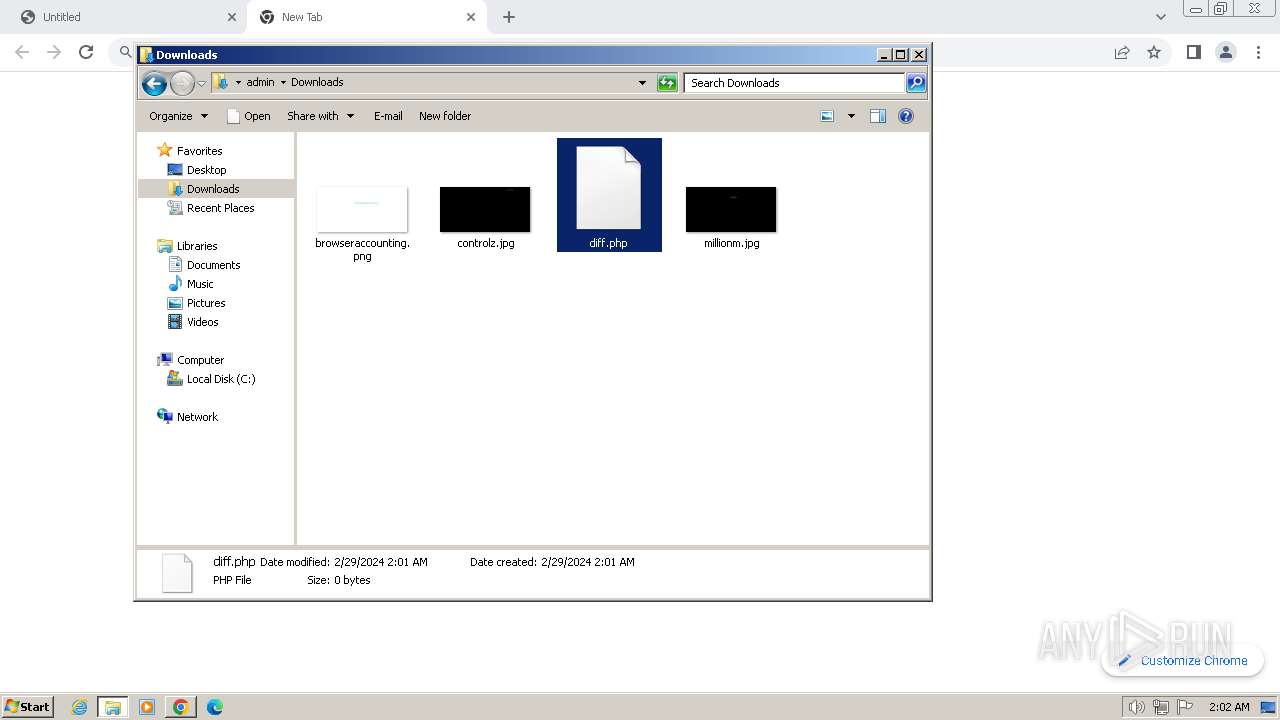Screen dimensions: 1280x720
Task: Bookmark page with star icon
Action: point(1154,52)
